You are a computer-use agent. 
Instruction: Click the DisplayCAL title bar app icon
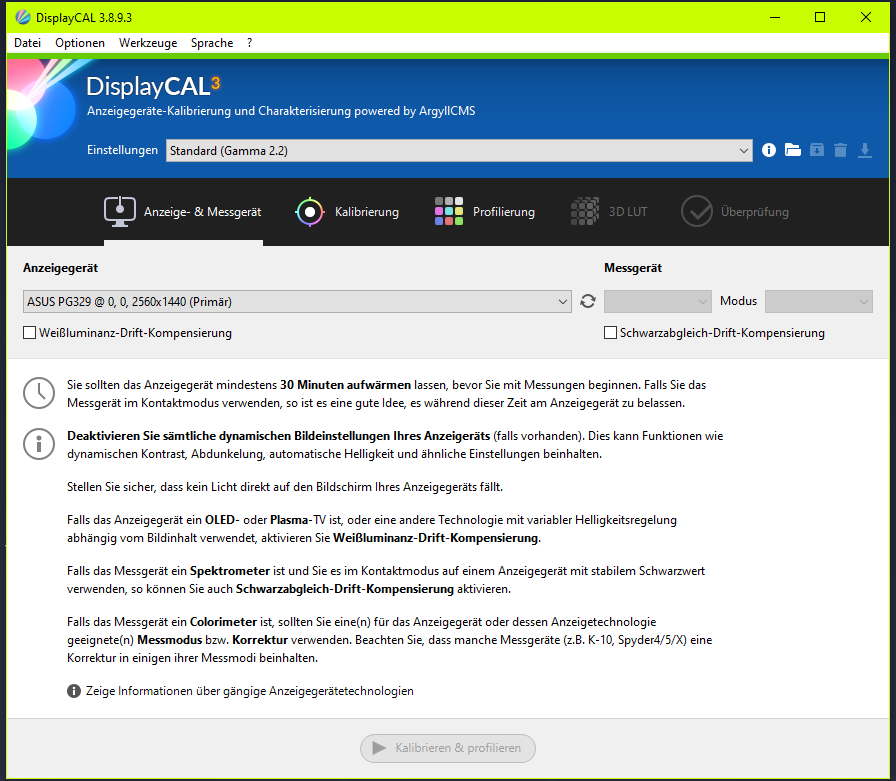[x=23, y=17]
